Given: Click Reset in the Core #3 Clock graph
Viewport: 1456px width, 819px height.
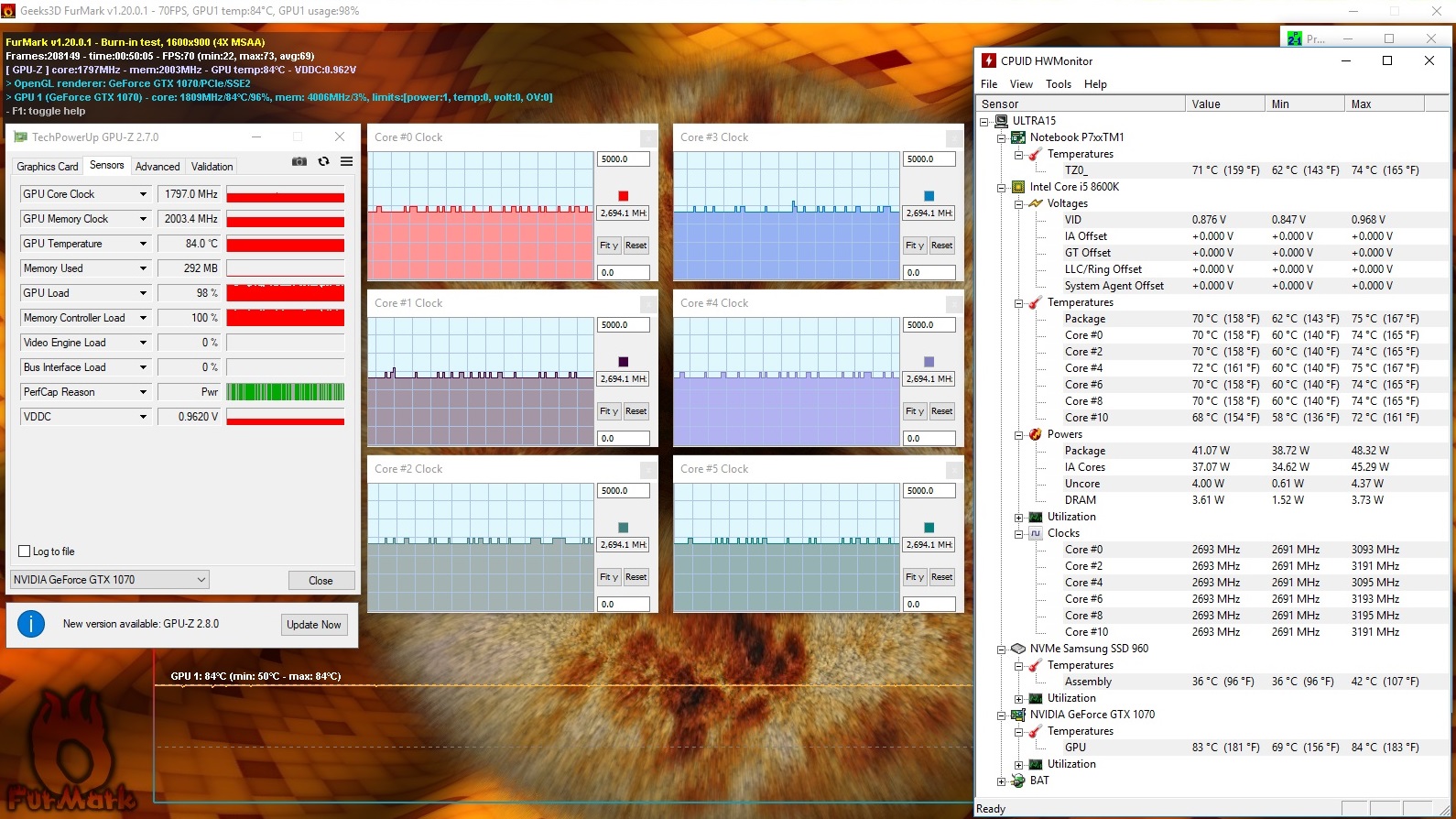Looking at the screenshot, I should (x=941, y=246).
